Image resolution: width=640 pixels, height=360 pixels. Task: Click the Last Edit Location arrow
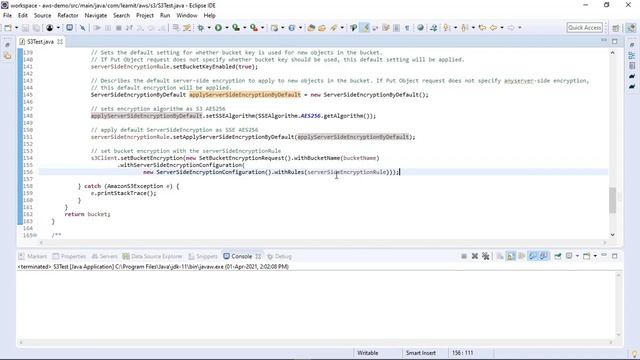pos(482,28)
